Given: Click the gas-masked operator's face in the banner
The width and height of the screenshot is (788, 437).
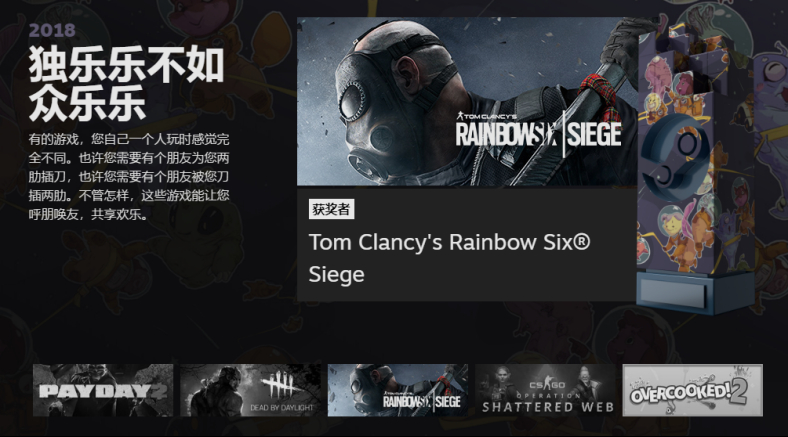Looking at the screenshot, I should (382, 116).
